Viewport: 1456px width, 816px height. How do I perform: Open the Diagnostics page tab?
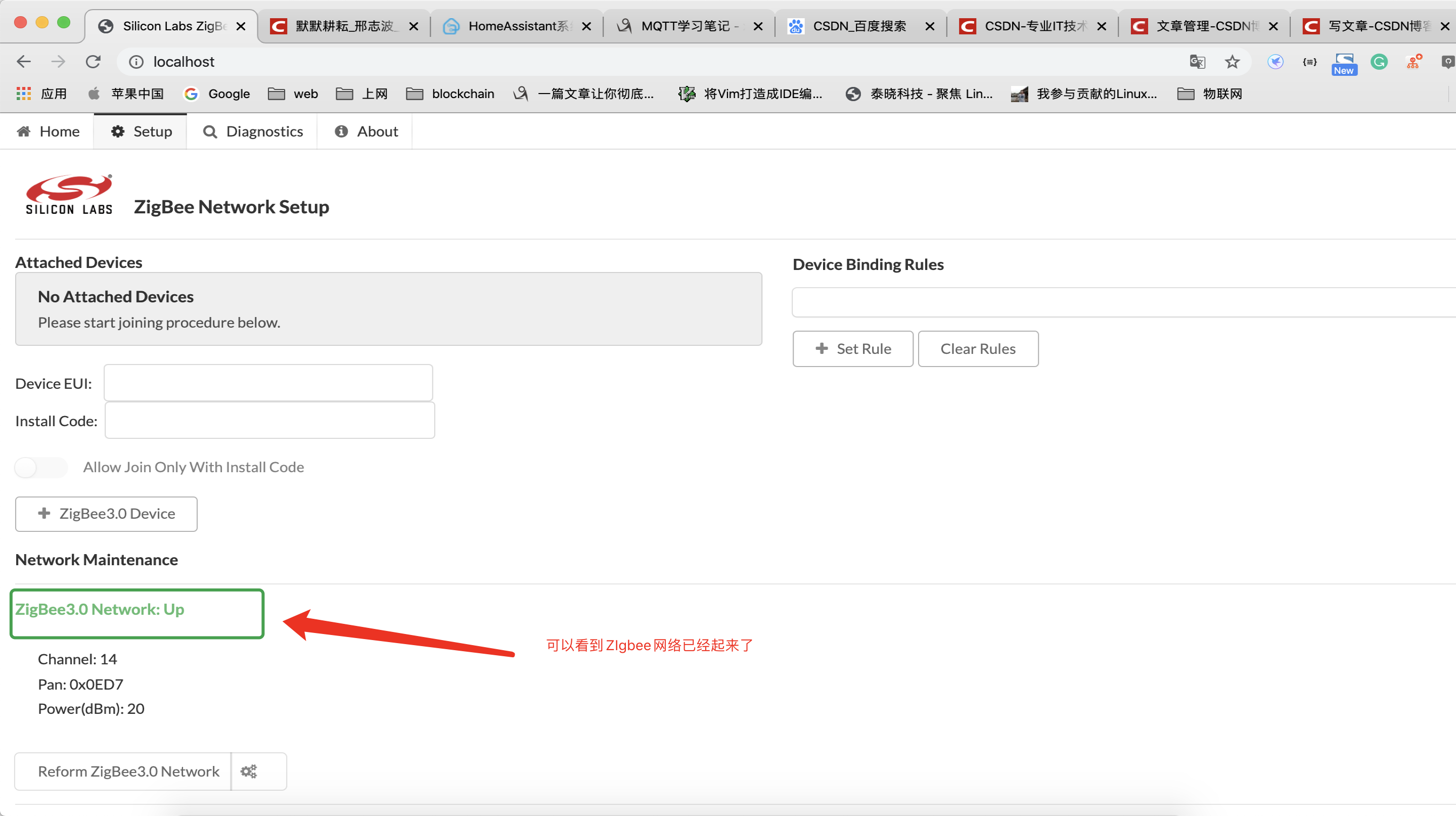point(252,131)
